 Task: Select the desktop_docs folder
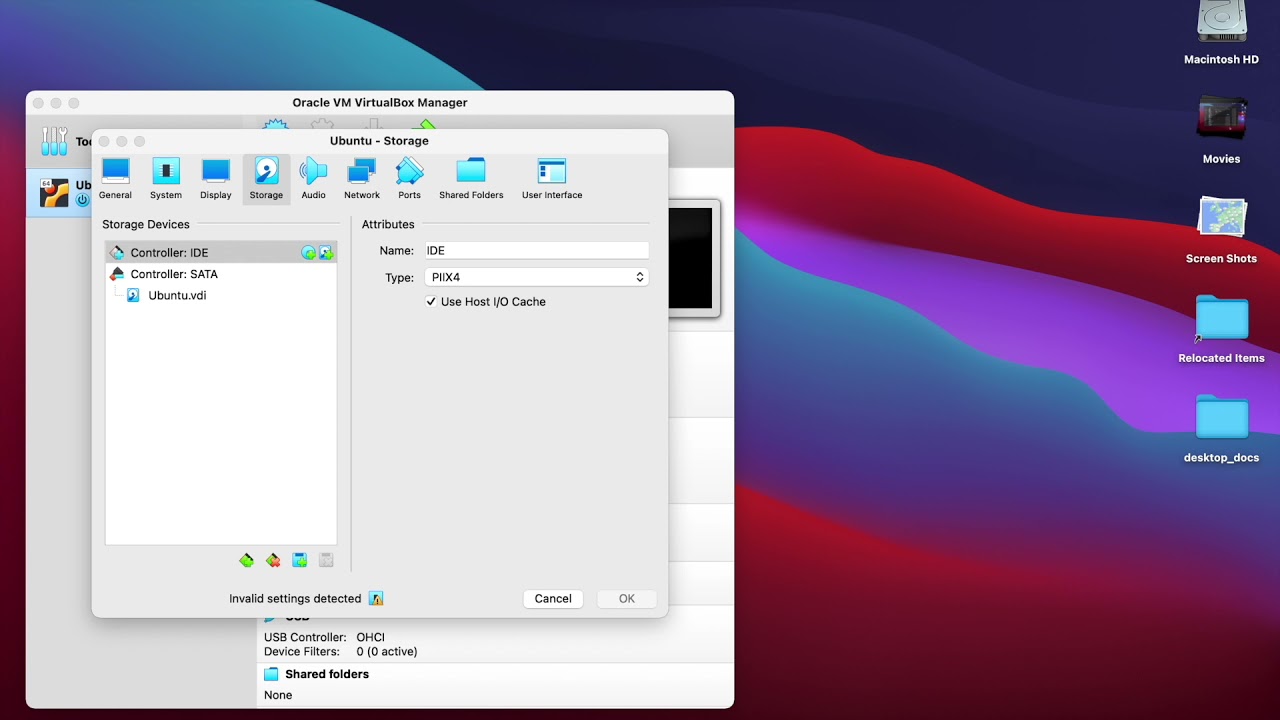1221,430
